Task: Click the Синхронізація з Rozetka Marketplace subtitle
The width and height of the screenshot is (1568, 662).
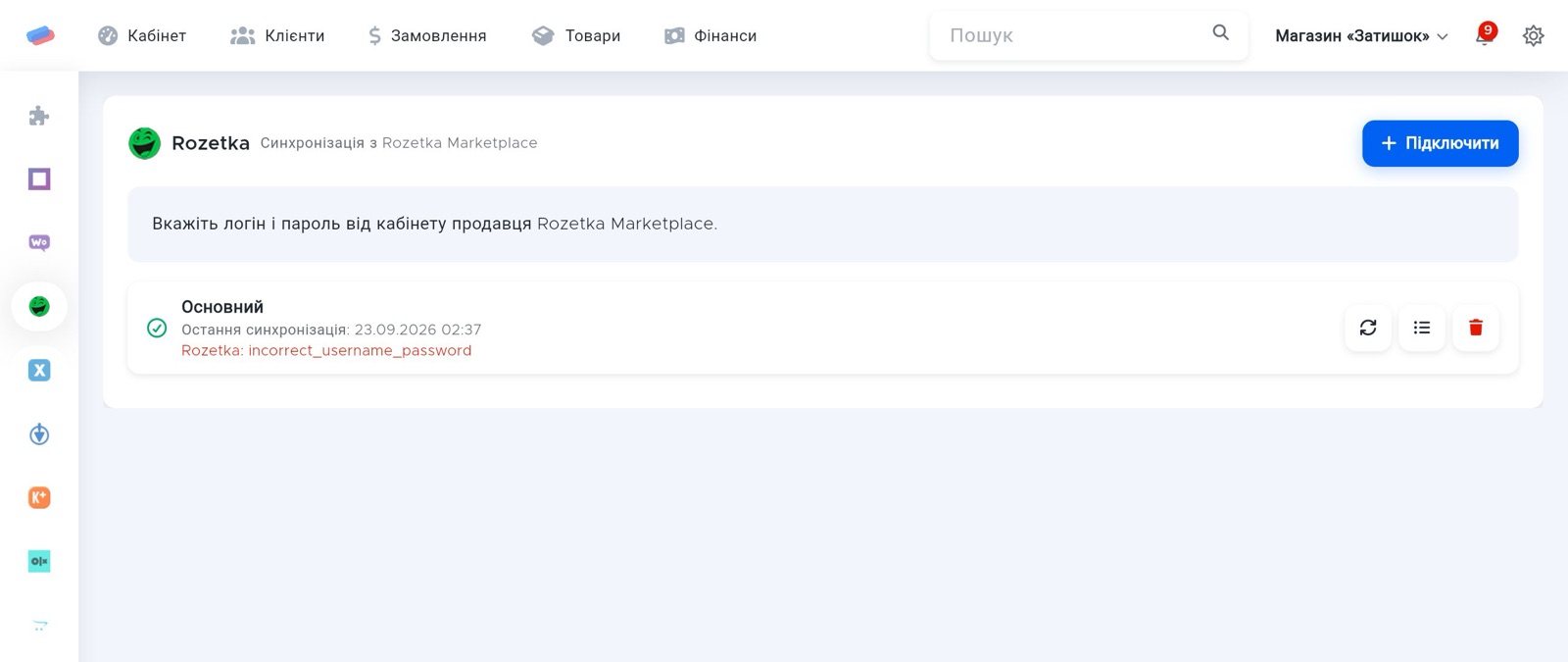Action: click(399, 143)
